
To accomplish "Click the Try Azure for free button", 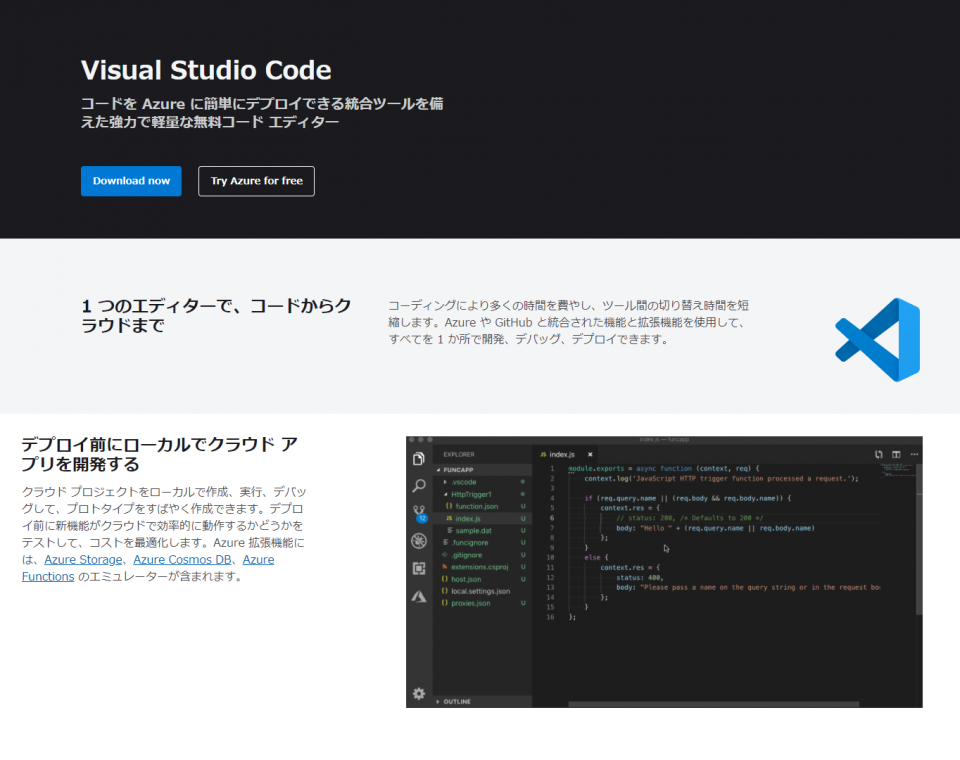I will click(x=256, y=181).
